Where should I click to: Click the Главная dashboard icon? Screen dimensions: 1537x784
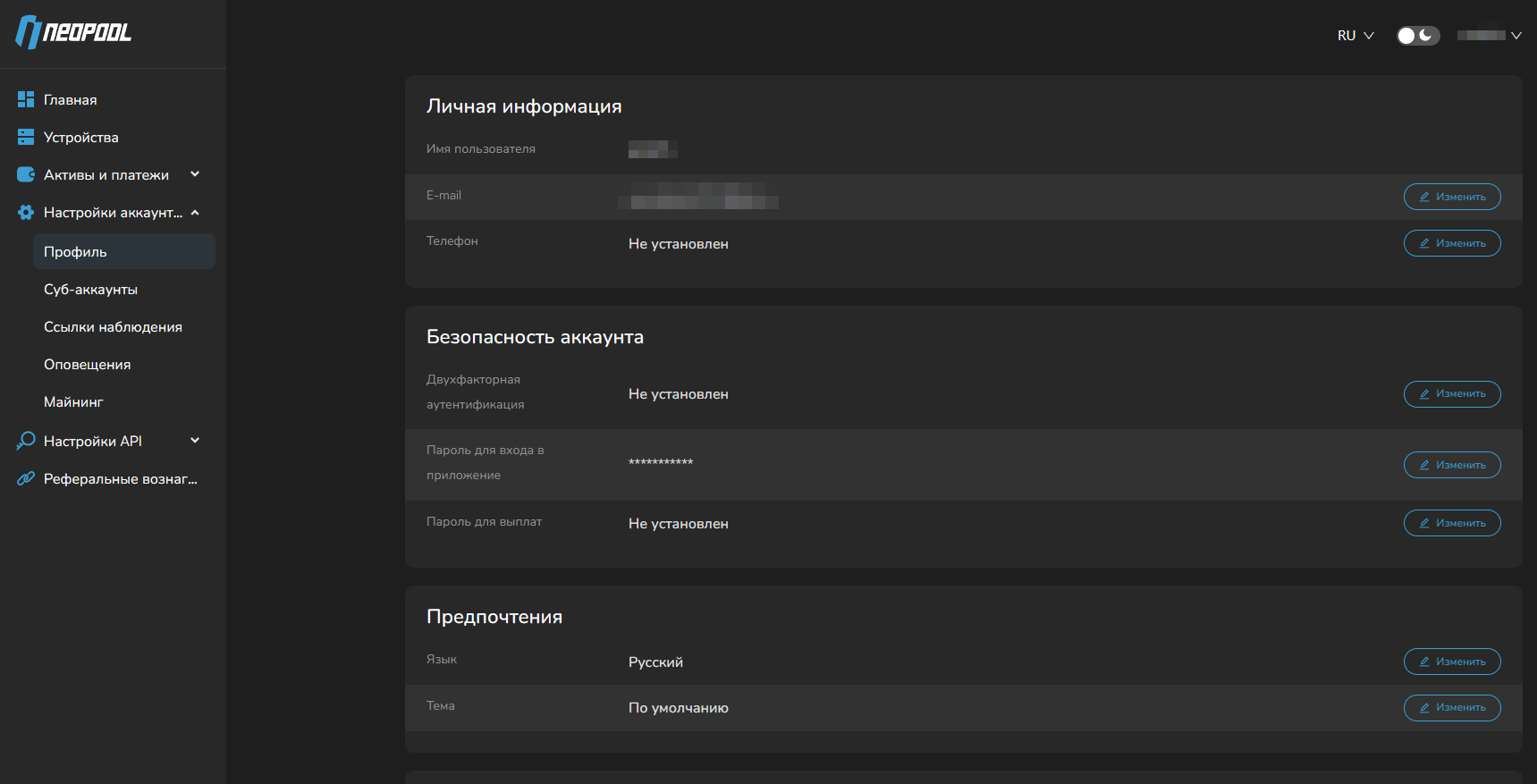pos(26,99)
